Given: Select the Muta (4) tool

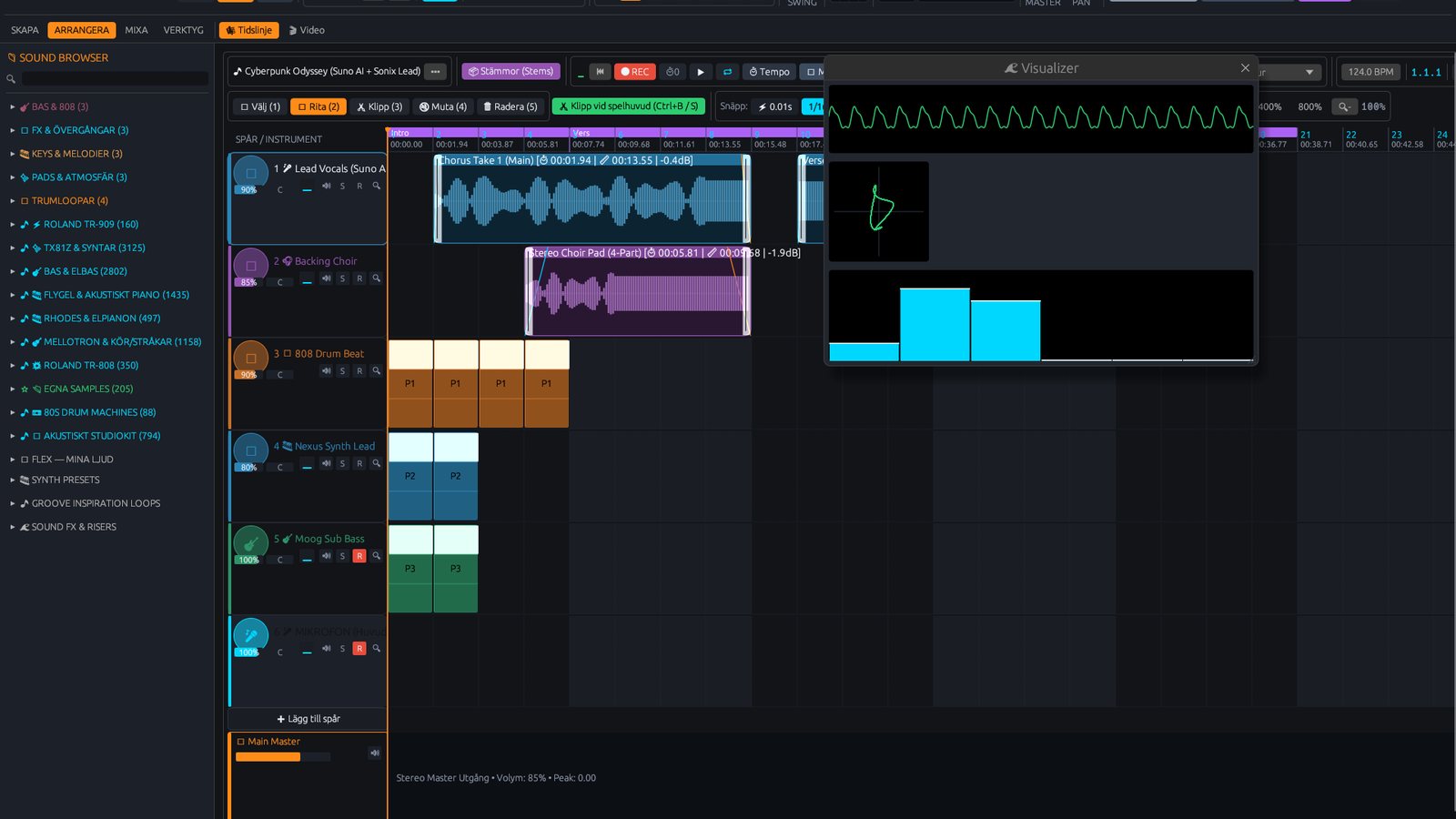Looking at the screenshot, I should click(443, 106).
